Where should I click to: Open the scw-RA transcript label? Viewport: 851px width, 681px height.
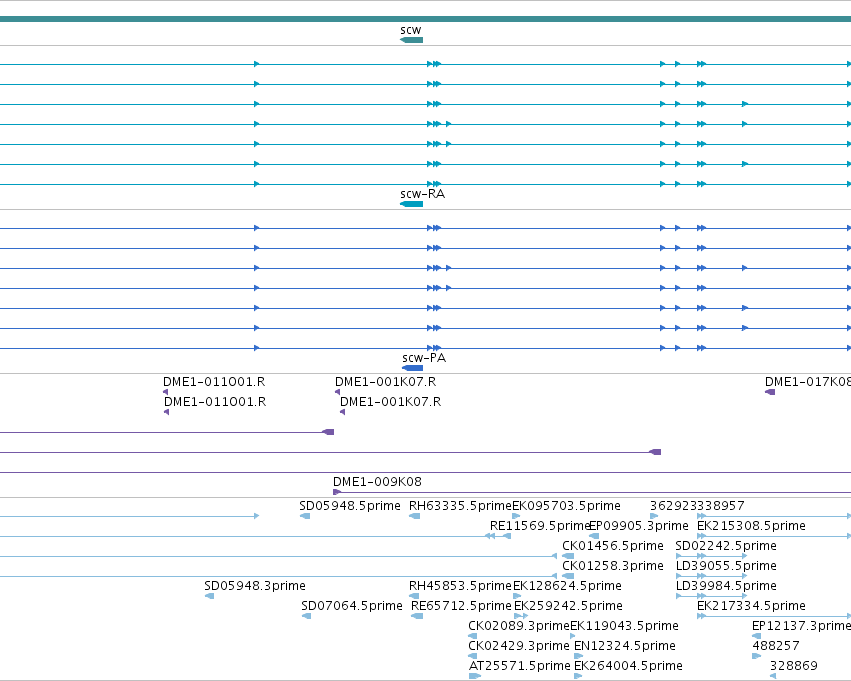click(423, 194)
